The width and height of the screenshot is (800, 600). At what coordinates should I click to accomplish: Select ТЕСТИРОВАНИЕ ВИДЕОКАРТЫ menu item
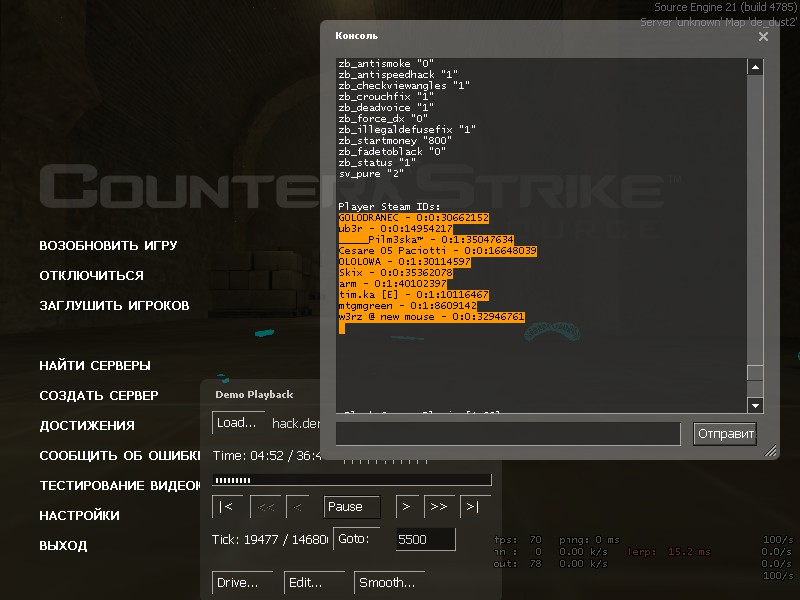120,485
